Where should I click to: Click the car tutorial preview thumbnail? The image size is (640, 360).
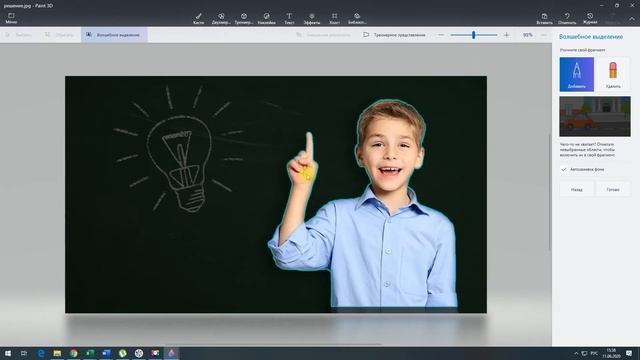pyautogui.click(x=595, y=116)
